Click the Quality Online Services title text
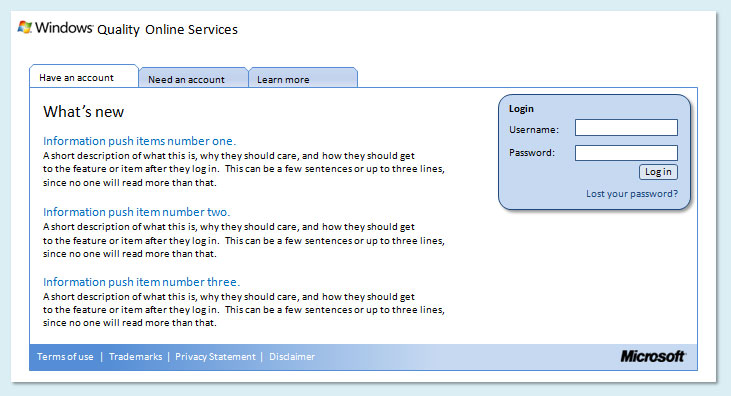 coord(167,29)
